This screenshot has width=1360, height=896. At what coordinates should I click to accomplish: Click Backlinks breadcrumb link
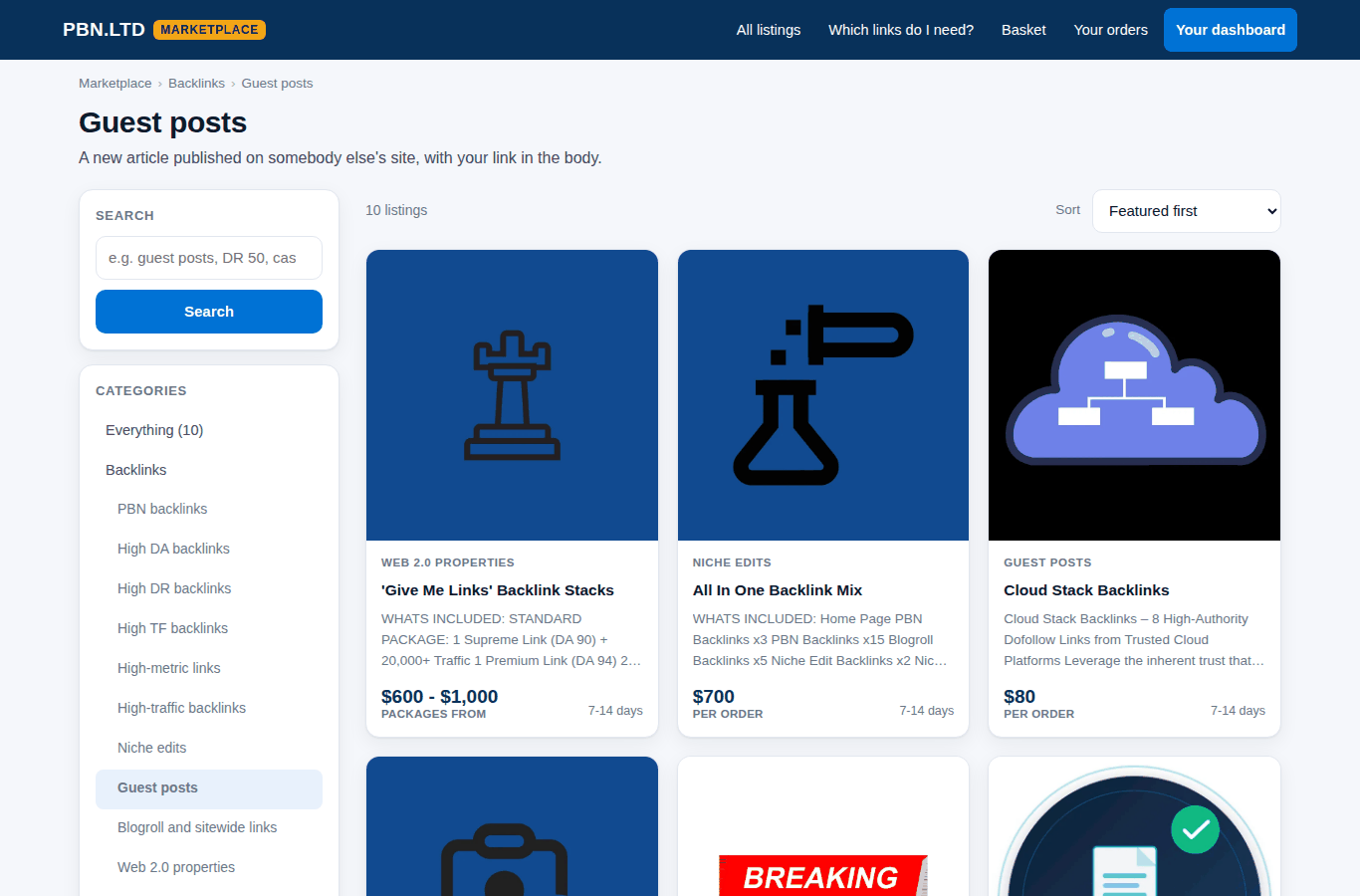pos(196,84)
